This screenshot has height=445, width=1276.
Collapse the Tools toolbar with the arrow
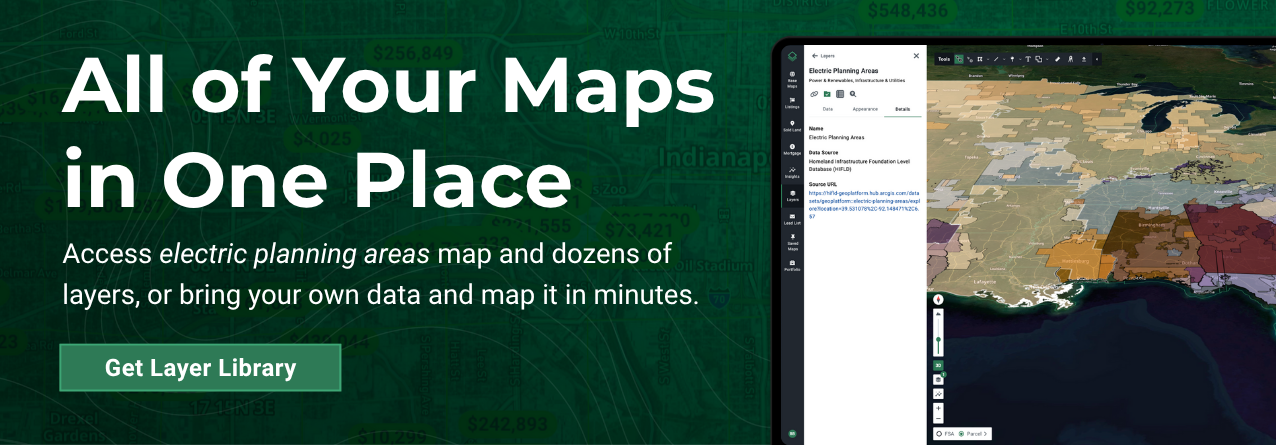coord(1097,59)
